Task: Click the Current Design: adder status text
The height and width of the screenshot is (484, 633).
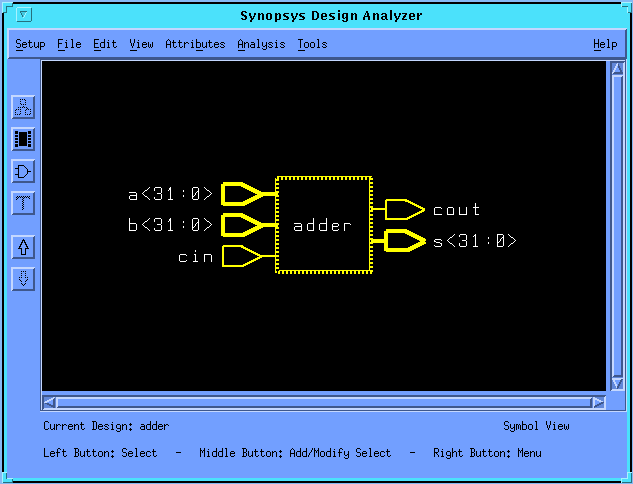Action: (106, 426)
